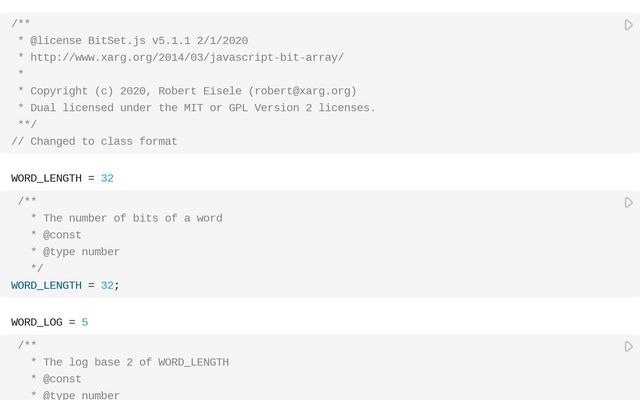
Task: Select the WORD_LENGTH name in the output result
Action: [46, 178]
